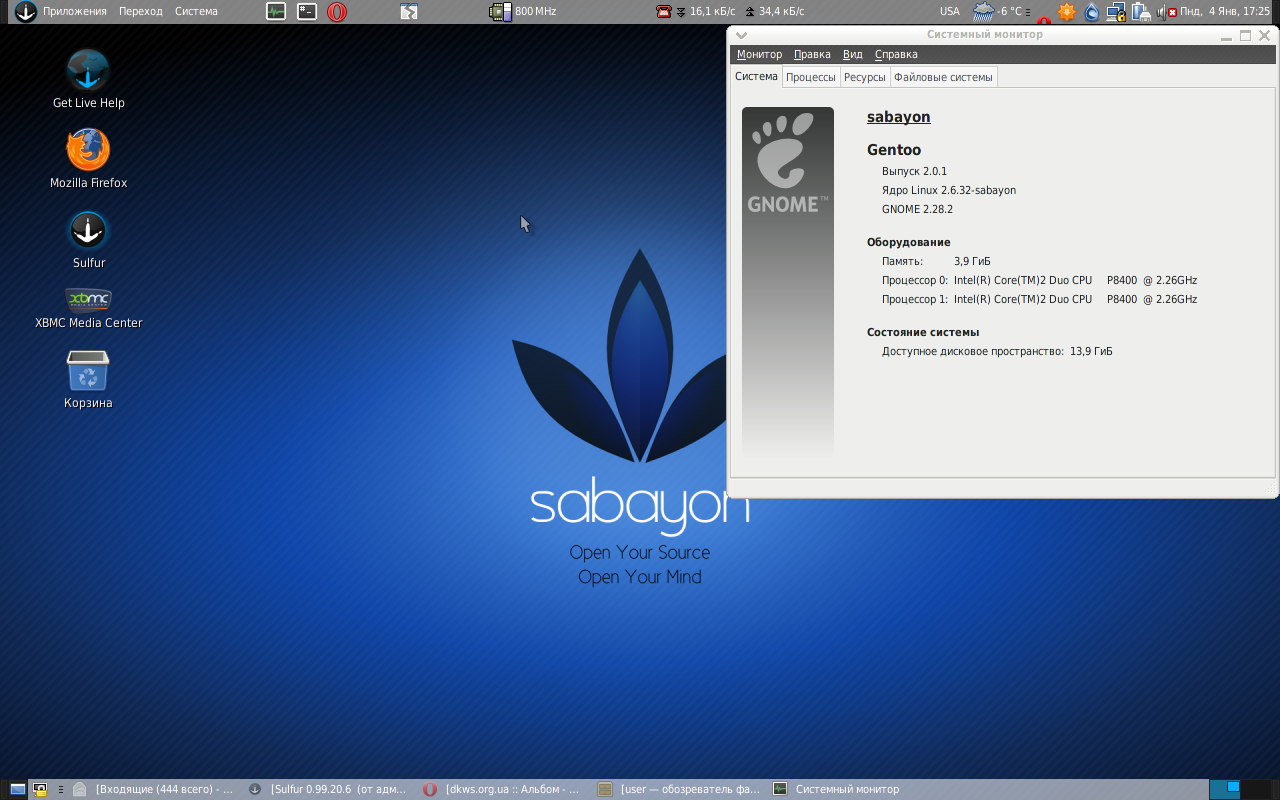Maximize the Системный монитор window
Screen dimensions: 1280x800
click(x=1245, y=35)
